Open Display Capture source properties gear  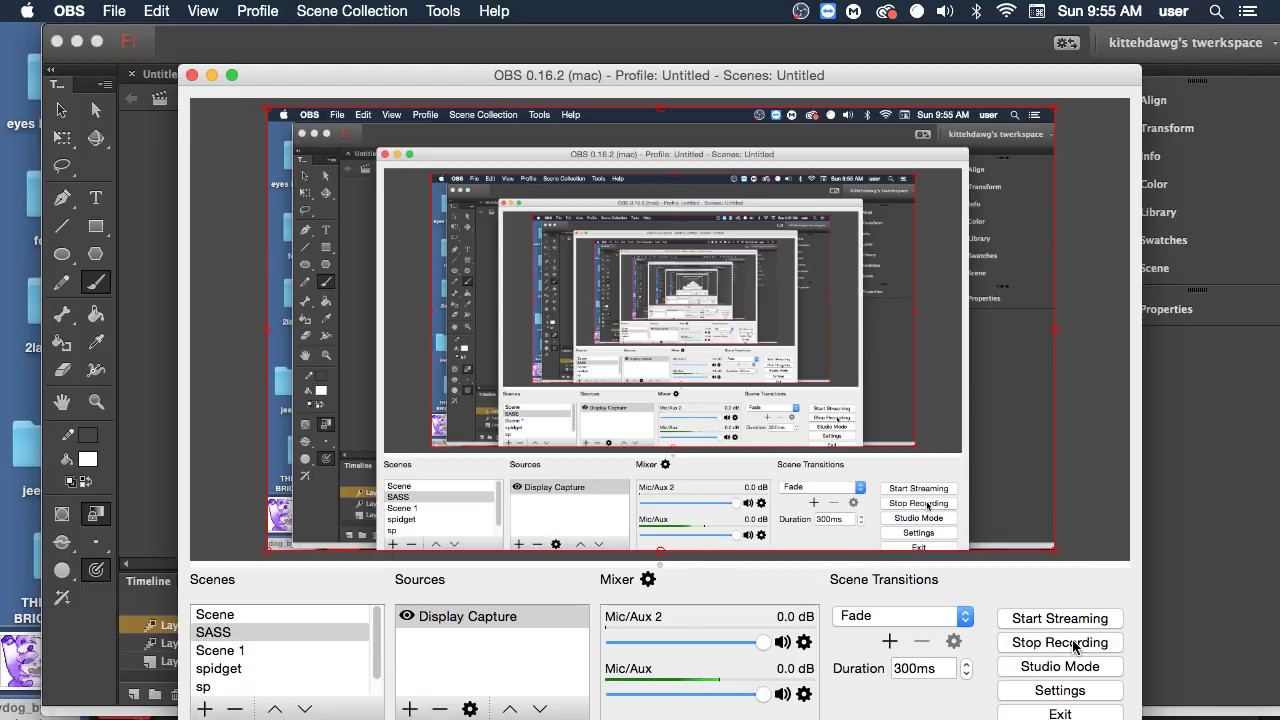coord(470,709)
